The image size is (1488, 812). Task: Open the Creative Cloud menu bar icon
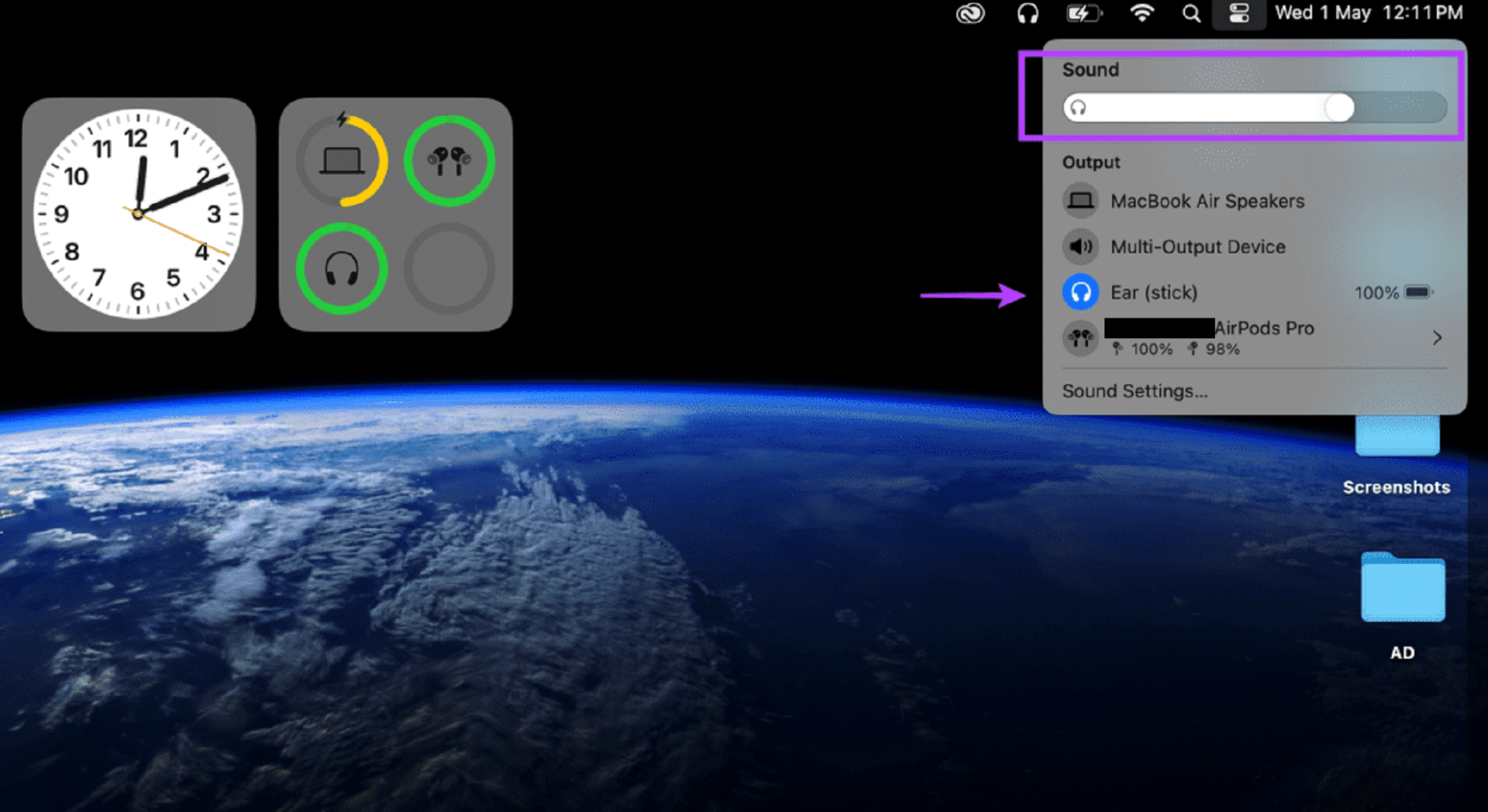pyautogui.click(x=970, y=13)
